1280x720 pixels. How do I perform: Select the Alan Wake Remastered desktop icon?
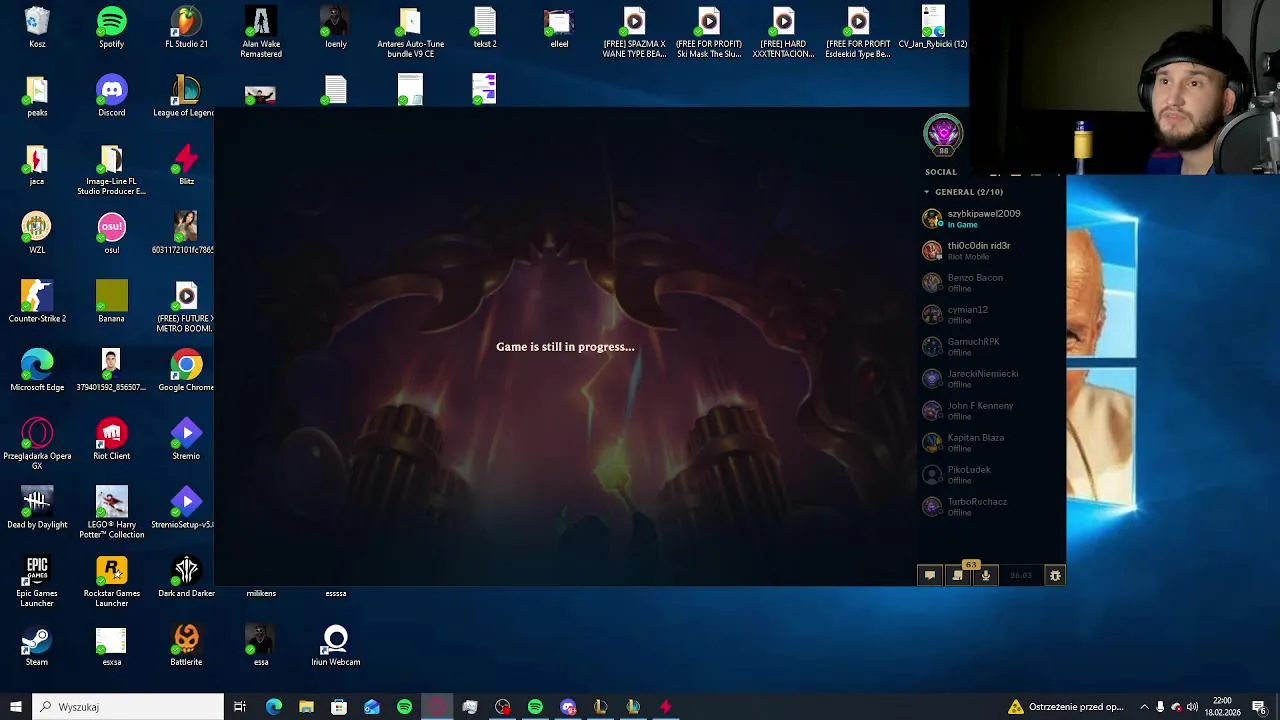coord(261,32)
